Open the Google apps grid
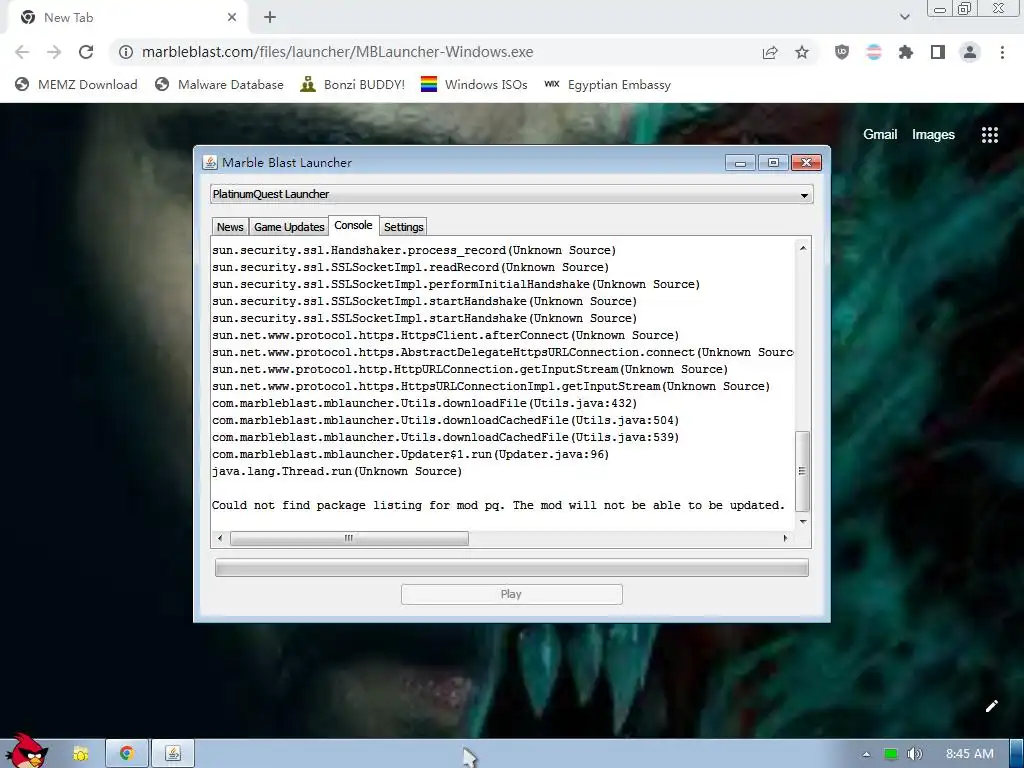The image size is (1024, 768). 990,135
